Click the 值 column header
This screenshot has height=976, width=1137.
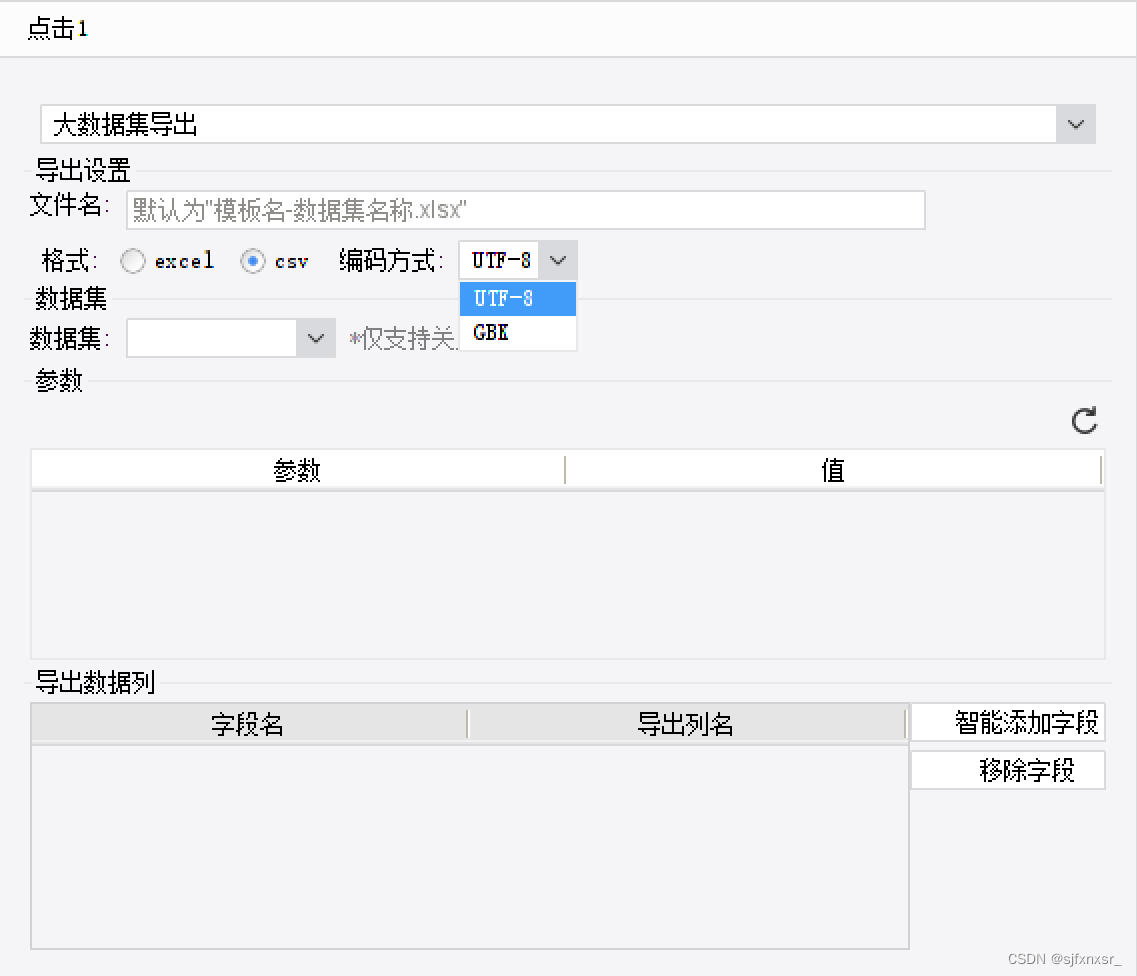[833, 470]
